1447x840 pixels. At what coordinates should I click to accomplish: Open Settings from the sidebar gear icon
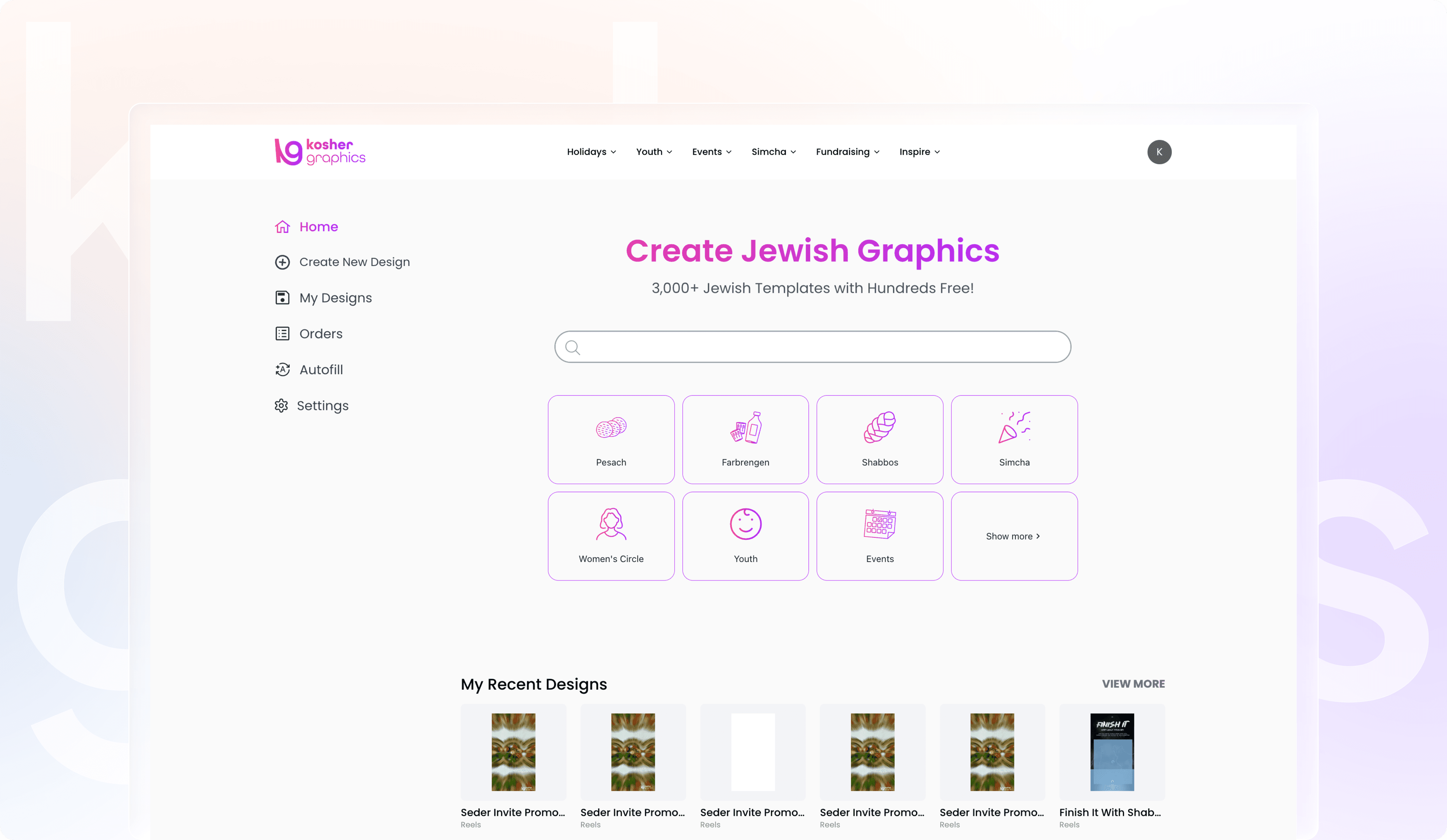click(x=282, y=405)
